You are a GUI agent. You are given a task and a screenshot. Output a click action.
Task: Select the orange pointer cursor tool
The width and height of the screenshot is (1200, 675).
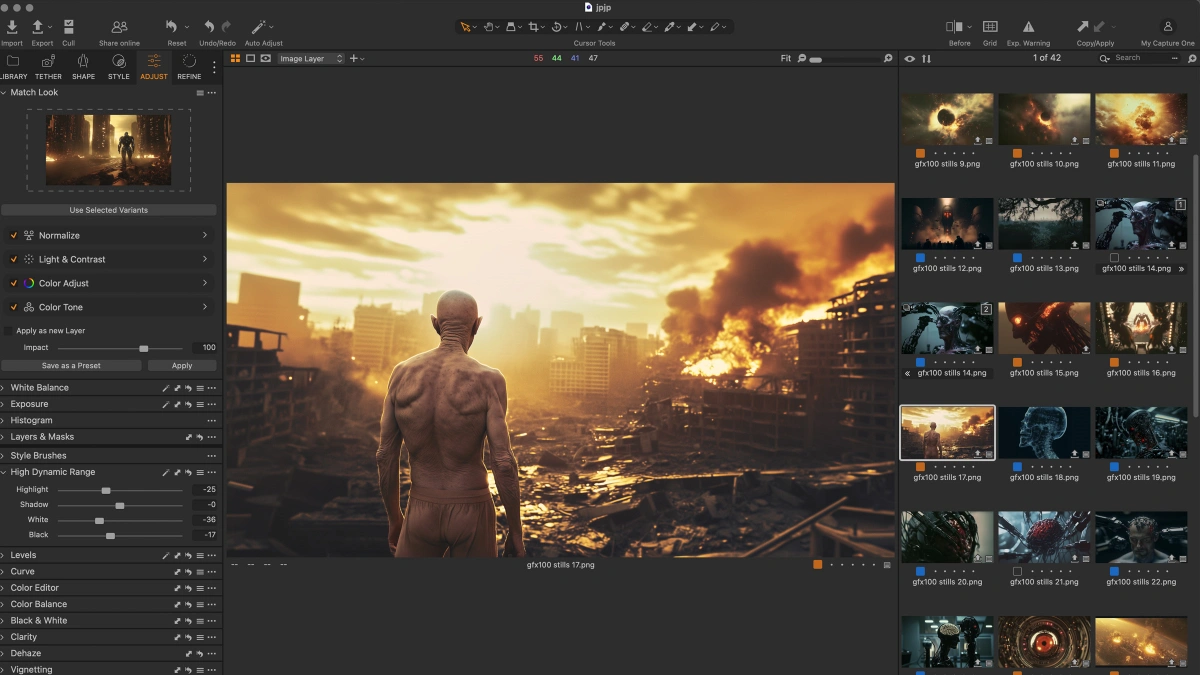click(x=465, y=27)
